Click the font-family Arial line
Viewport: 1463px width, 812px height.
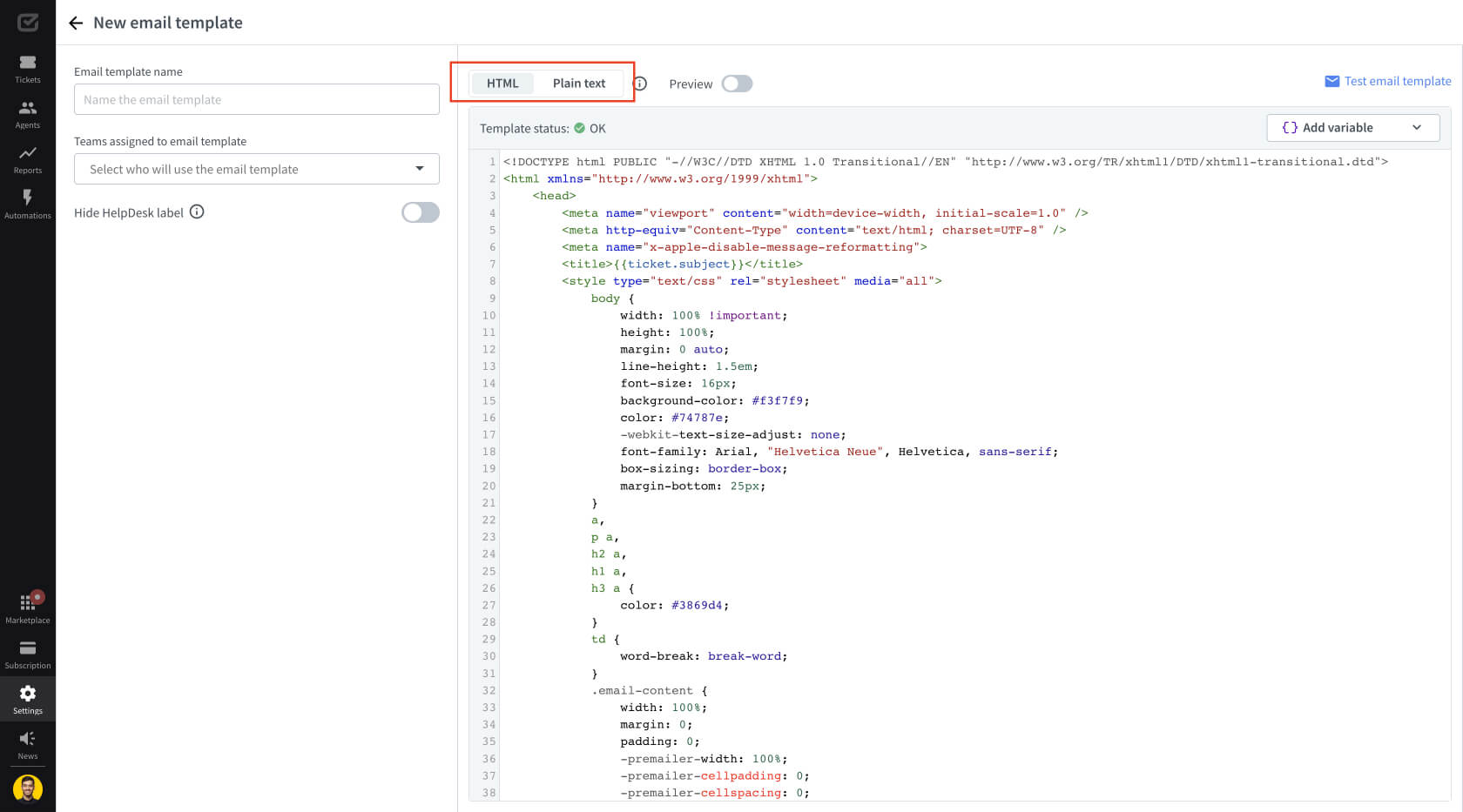839,452
